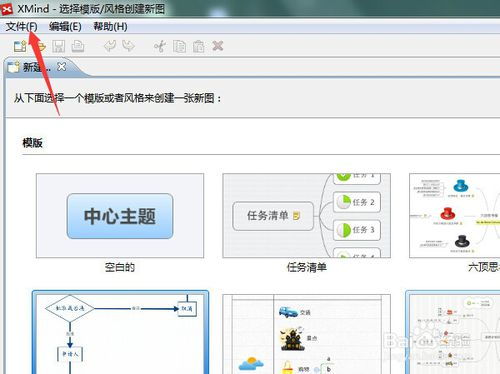Click the Cut scissors icon
Image resolution: width=500 pixels, height=374 pixels.
pyautogui.click(x=160, y=46)
